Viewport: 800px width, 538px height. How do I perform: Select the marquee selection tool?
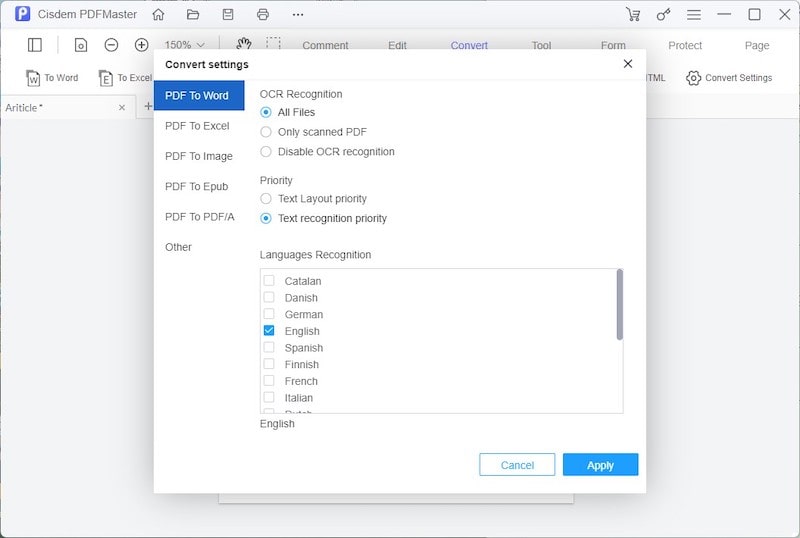click(273, 43)
